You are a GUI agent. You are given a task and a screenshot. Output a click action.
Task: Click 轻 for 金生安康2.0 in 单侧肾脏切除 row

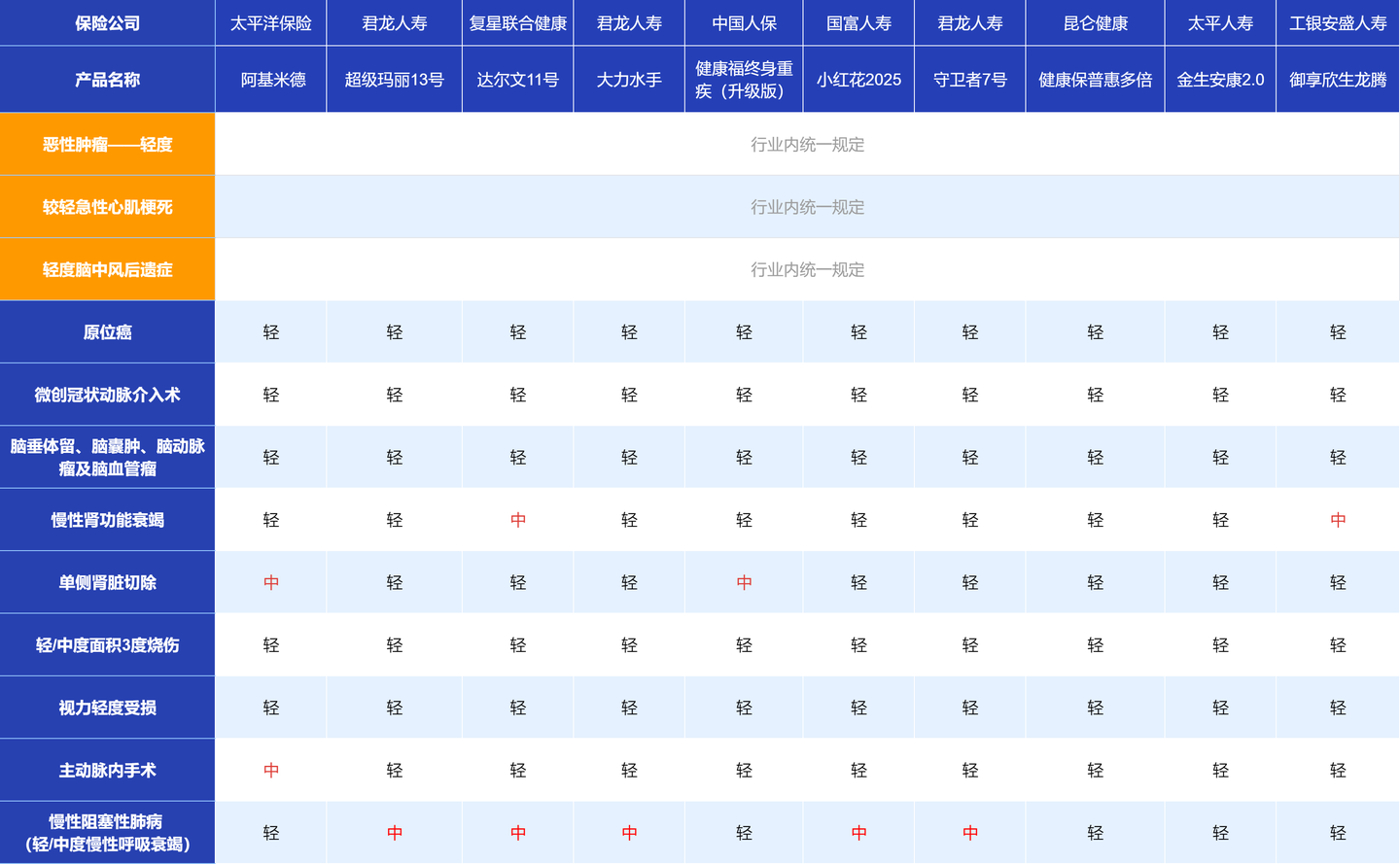[x=1221, y=582]
